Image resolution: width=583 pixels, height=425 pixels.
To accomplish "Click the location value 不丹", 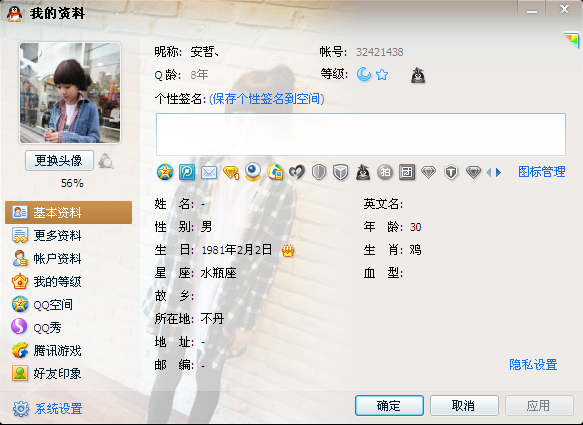I will (212, 319).
